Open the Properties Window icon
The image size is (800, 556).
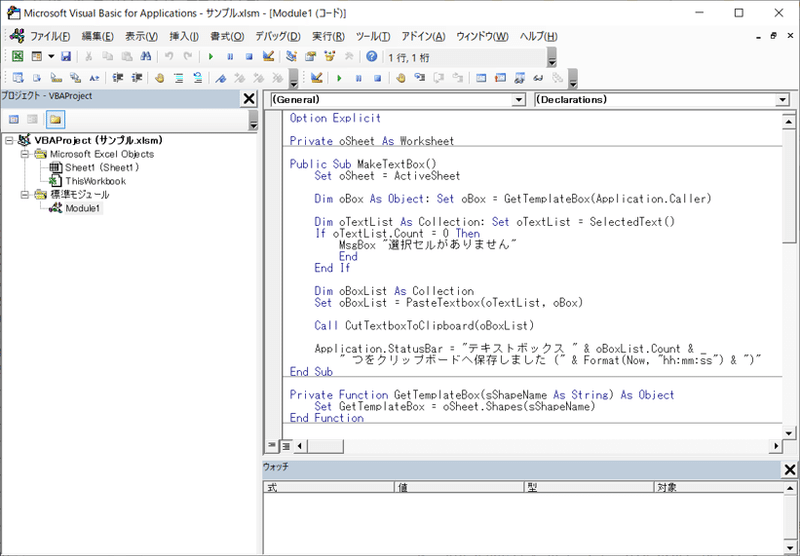click(311, 57)
